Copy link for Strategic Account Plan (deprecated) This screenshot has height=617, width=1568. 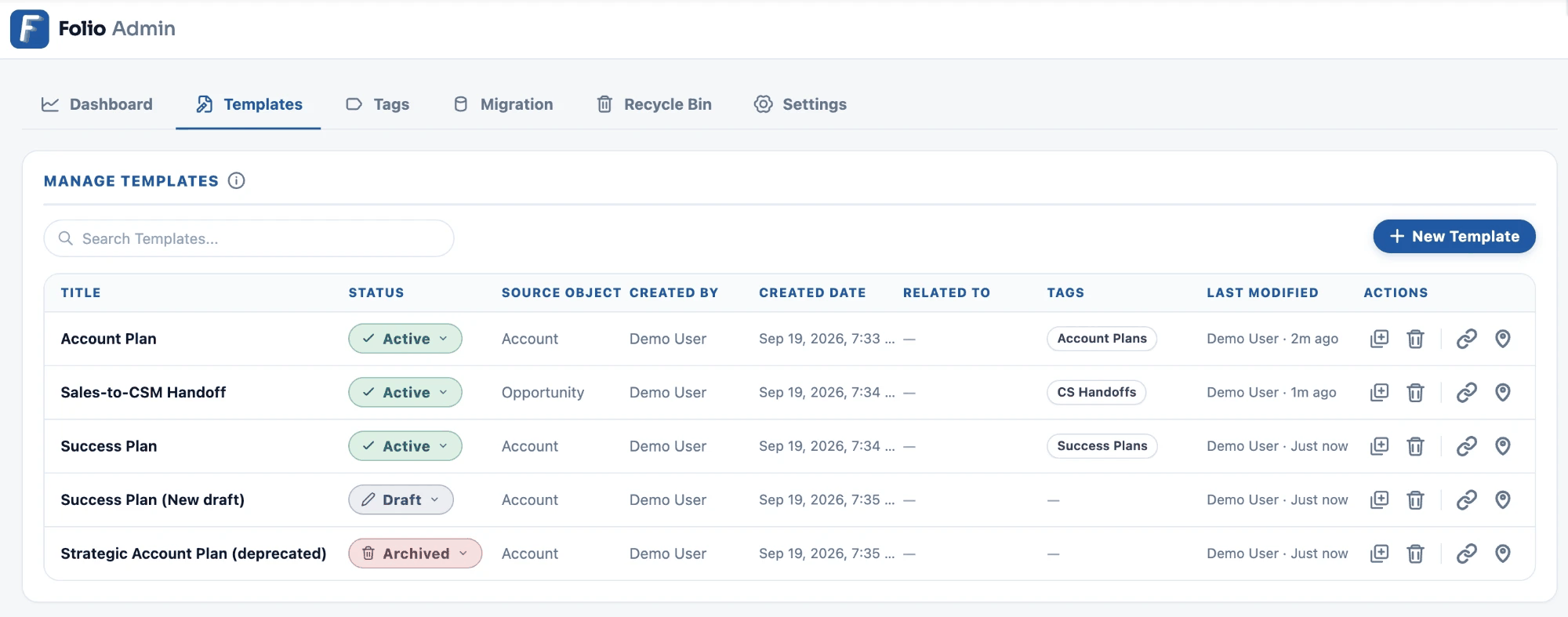click(1466, 553)
